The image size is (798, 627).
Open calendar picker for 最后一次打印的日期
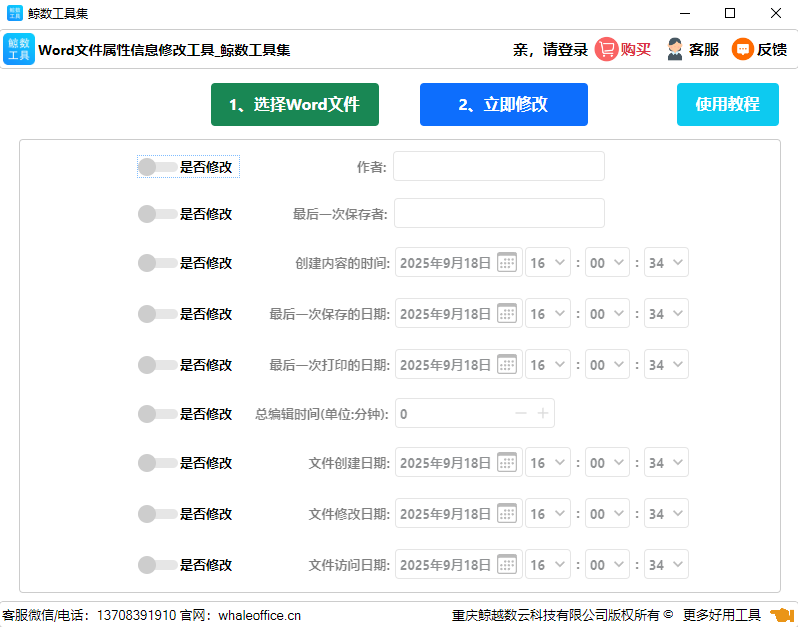click(x=507, y=364)
